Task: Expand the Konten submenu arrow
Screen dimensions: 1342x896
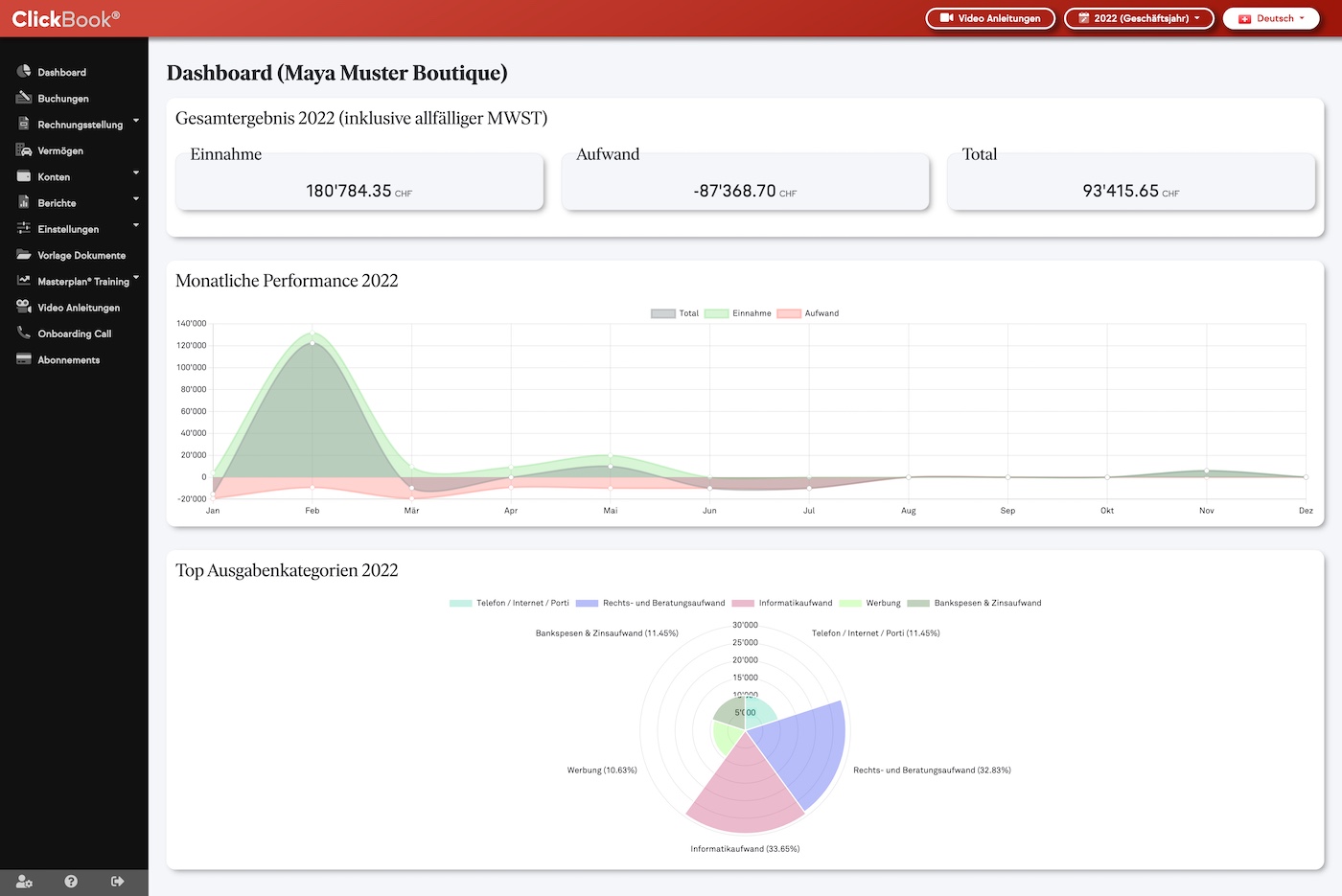Action: click(x=136, y=173)
